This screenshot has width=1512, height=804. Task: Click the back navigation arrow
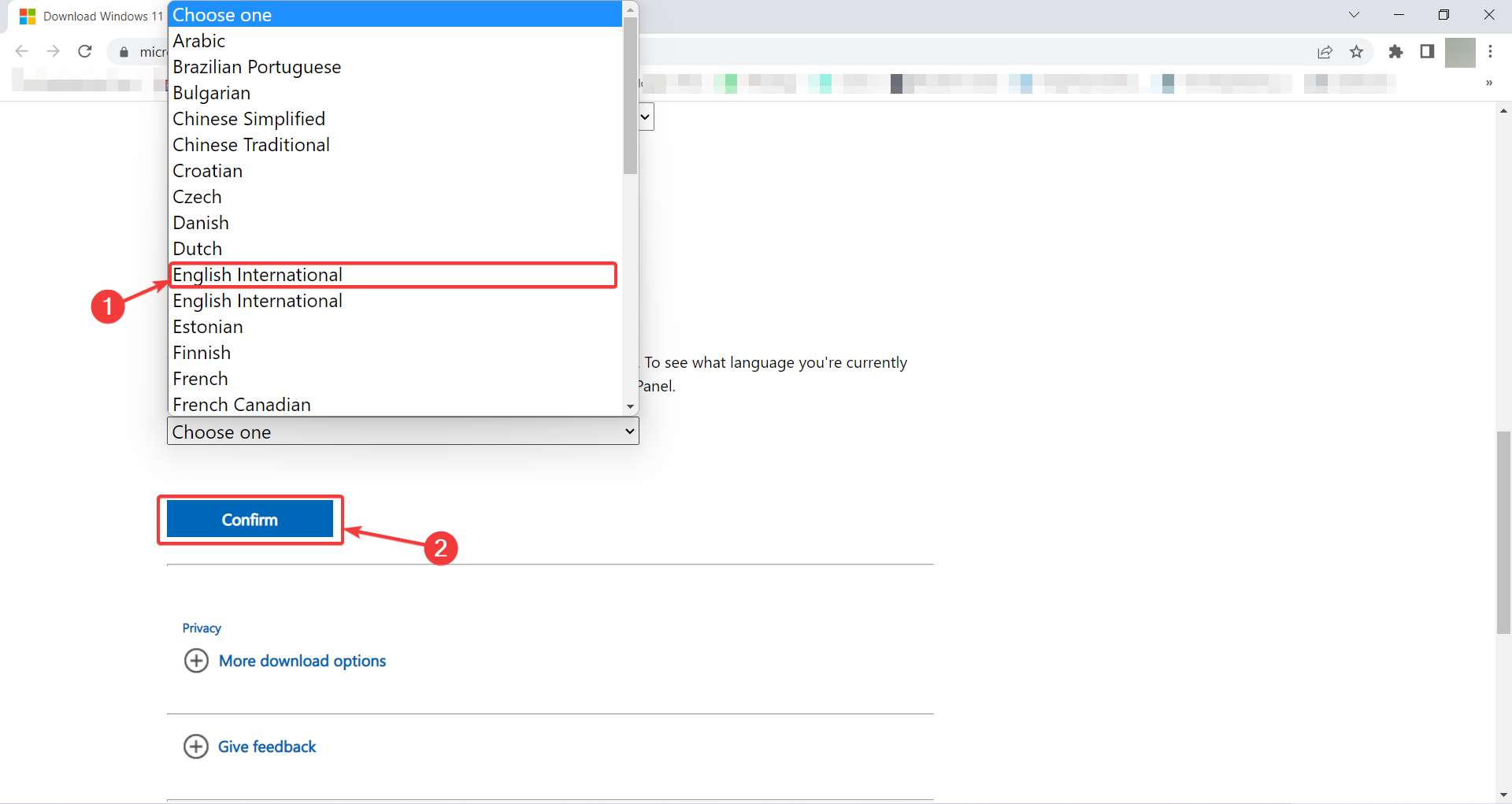click(21, 51)
